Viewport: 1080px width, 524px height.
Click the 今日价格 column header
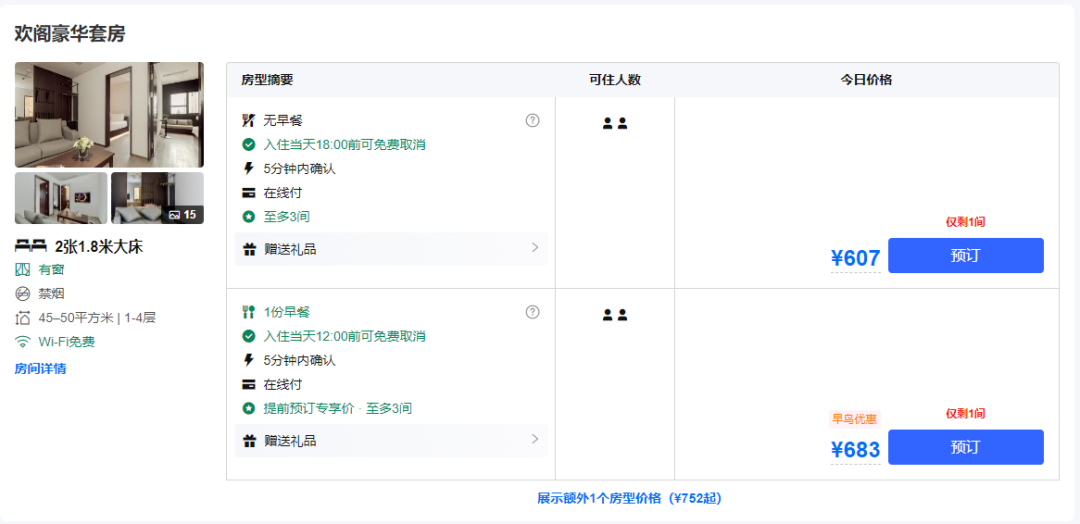(x=866, y=80)
